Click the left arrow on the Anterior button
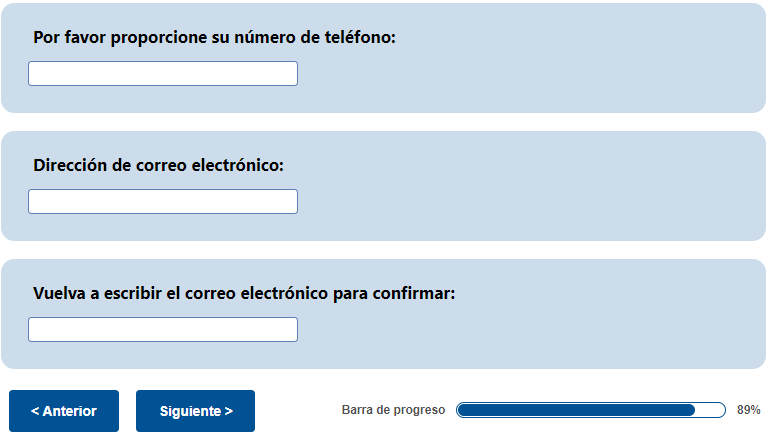The height and width of the screenshot is (442, 769). pos(35,411)
